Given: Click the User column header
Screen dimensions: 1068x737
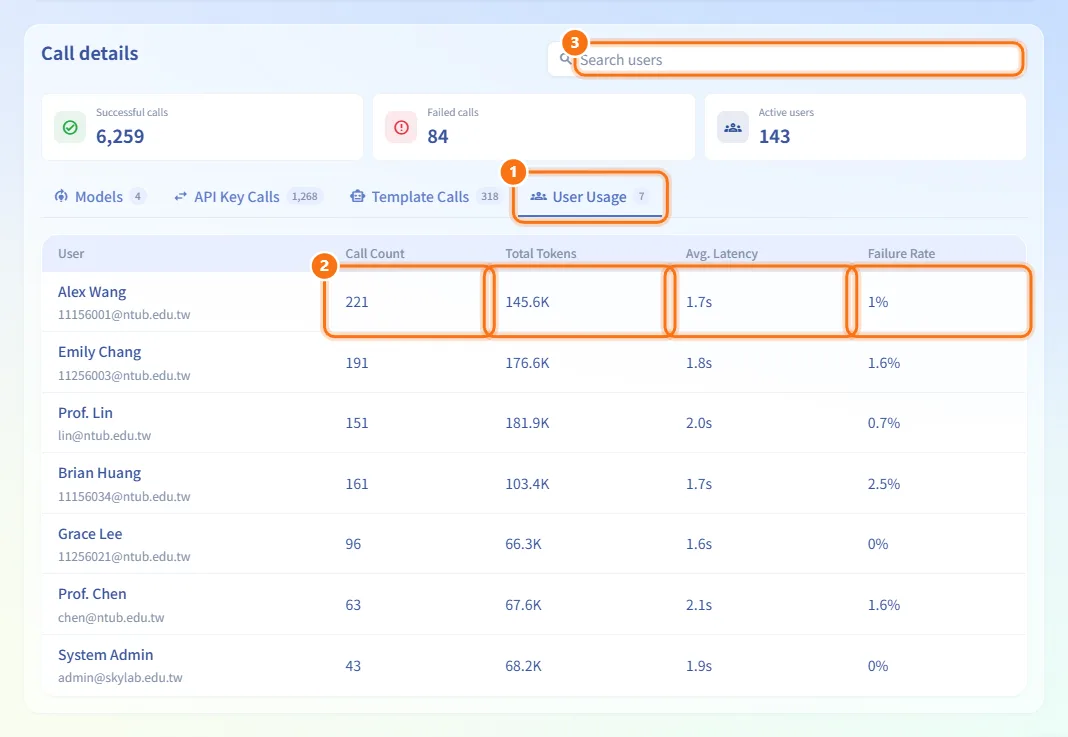Looking at the screenshot, I should pyautogui.click(x=71, y=253).
